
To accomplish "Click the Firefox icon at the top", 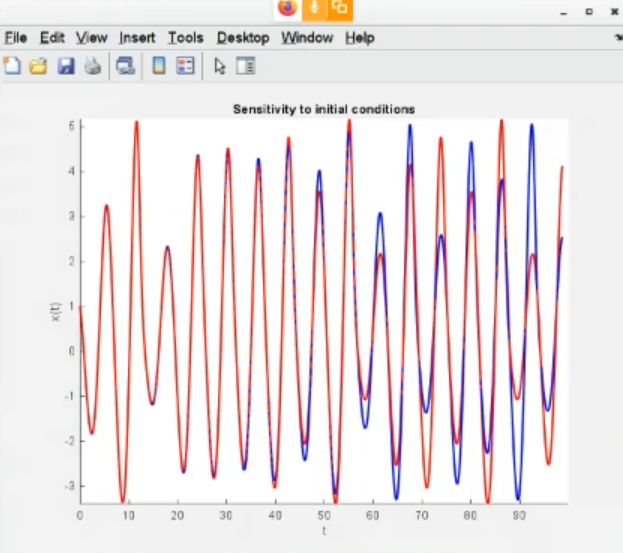I will coord(287,9).
